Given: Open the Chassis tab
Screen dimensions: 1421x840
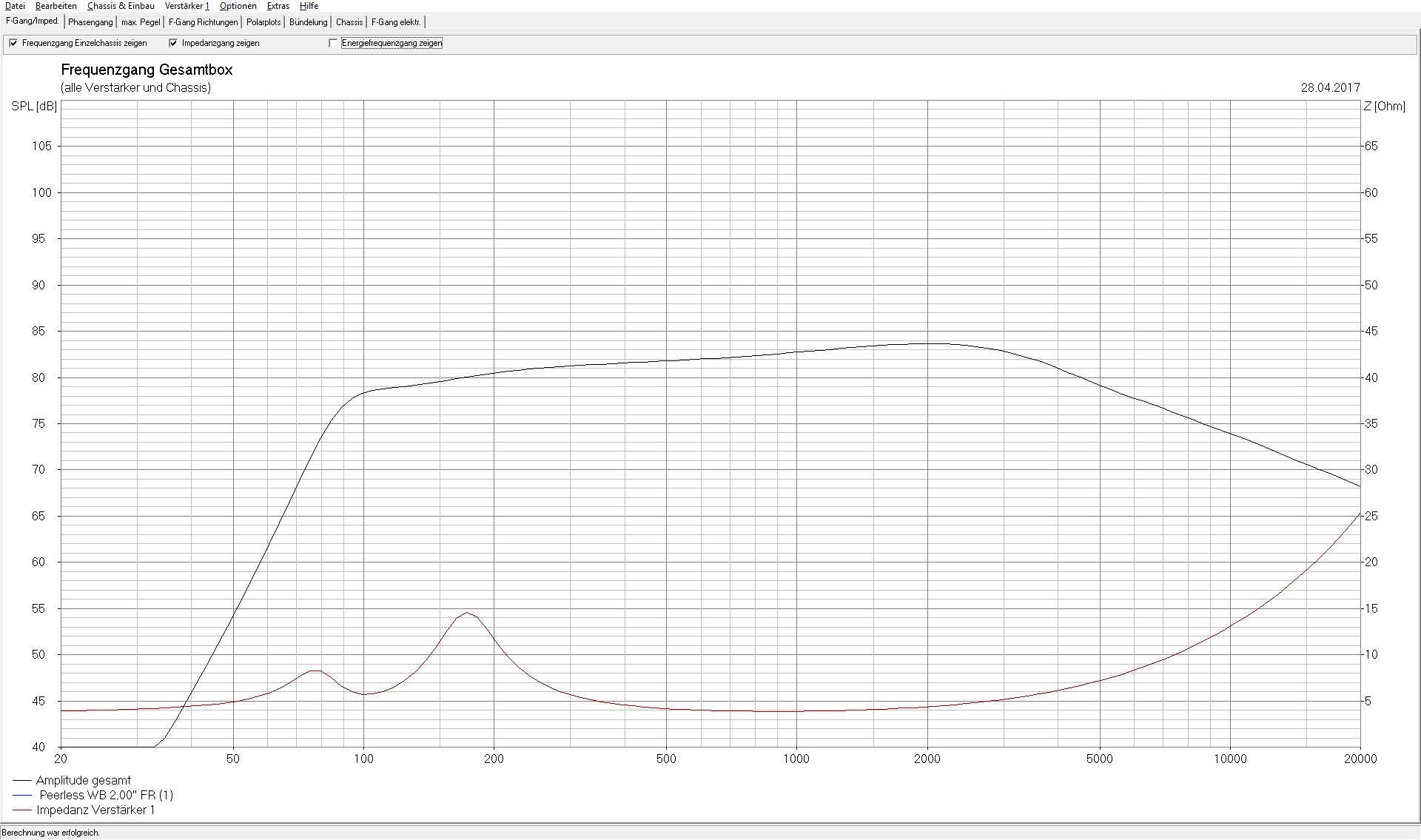Looking at the screenshot, I should click(x=349, y=22).
